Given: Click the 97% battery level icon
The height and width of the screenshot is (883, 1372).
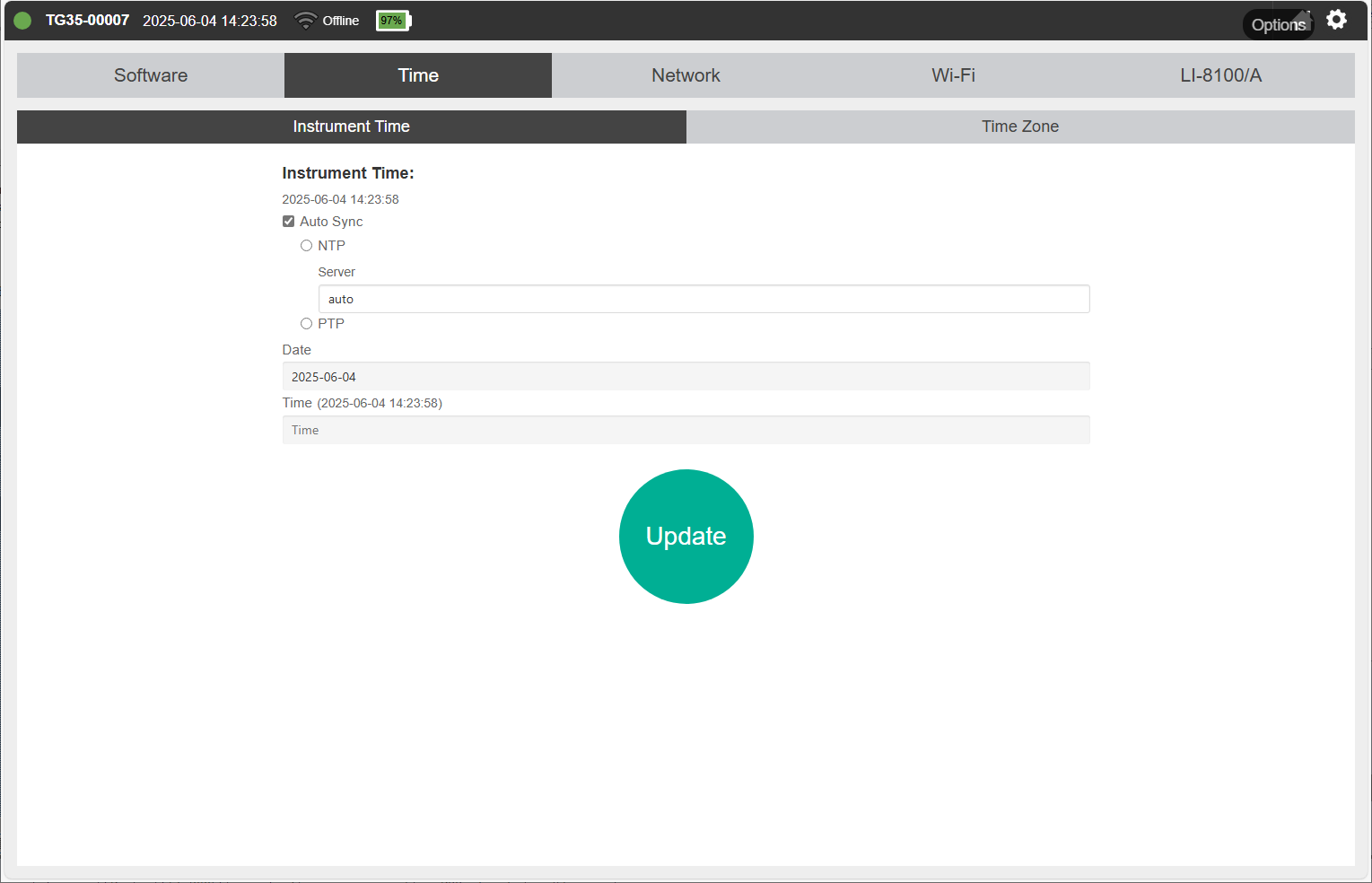Looking at the screenshot, I should (393, 21).
